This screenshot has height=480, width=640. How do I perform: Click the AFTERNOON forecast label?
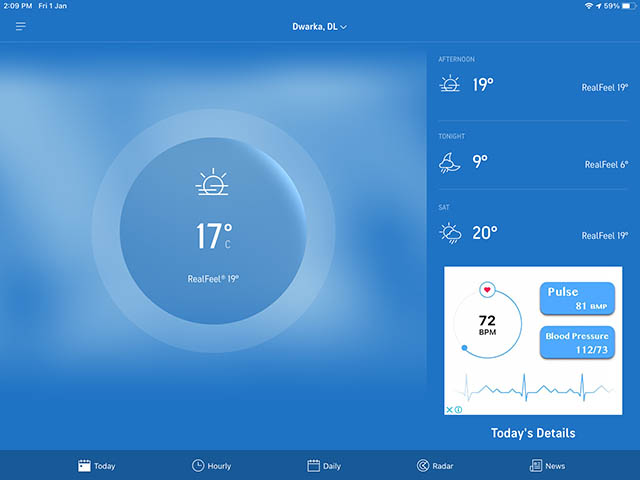(456, 59)
